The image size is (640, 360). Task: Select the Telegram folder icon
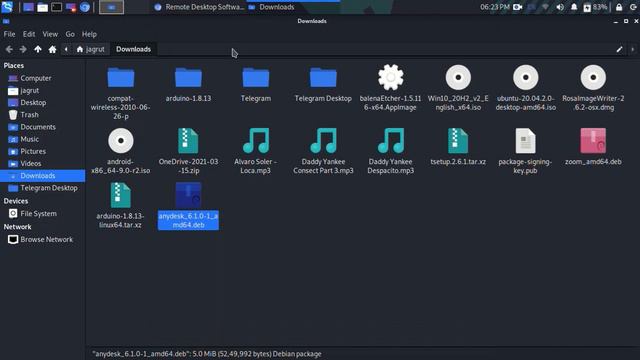(256, 78)
